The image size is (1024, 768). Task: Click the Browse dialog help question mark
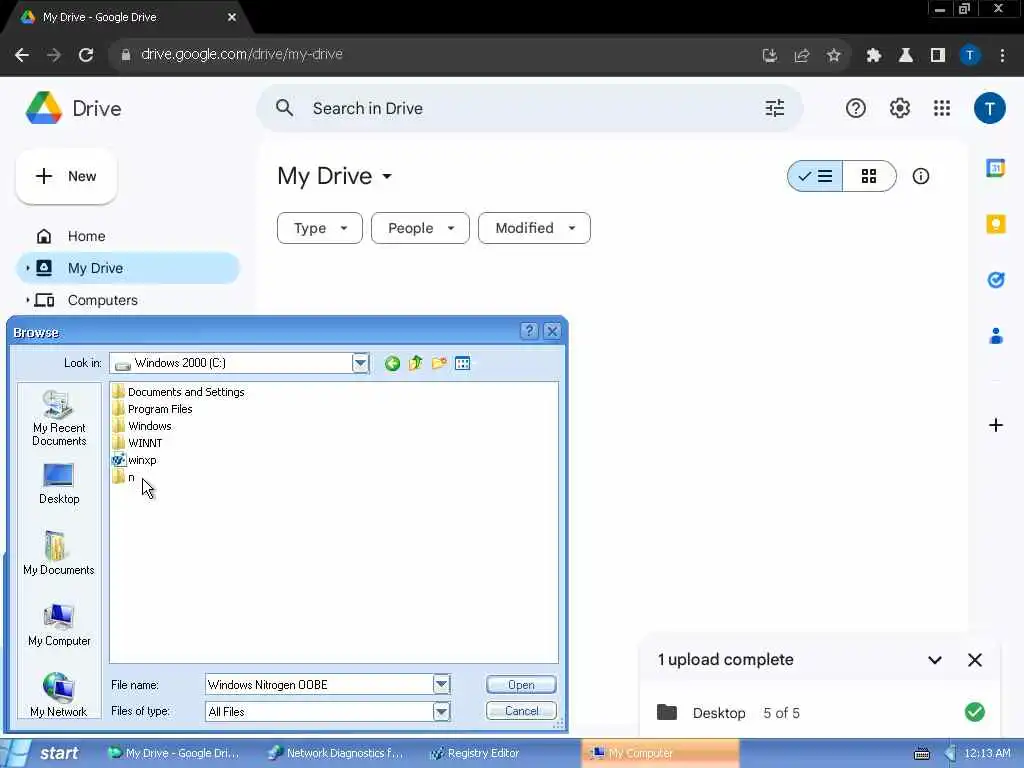[529, 331]
